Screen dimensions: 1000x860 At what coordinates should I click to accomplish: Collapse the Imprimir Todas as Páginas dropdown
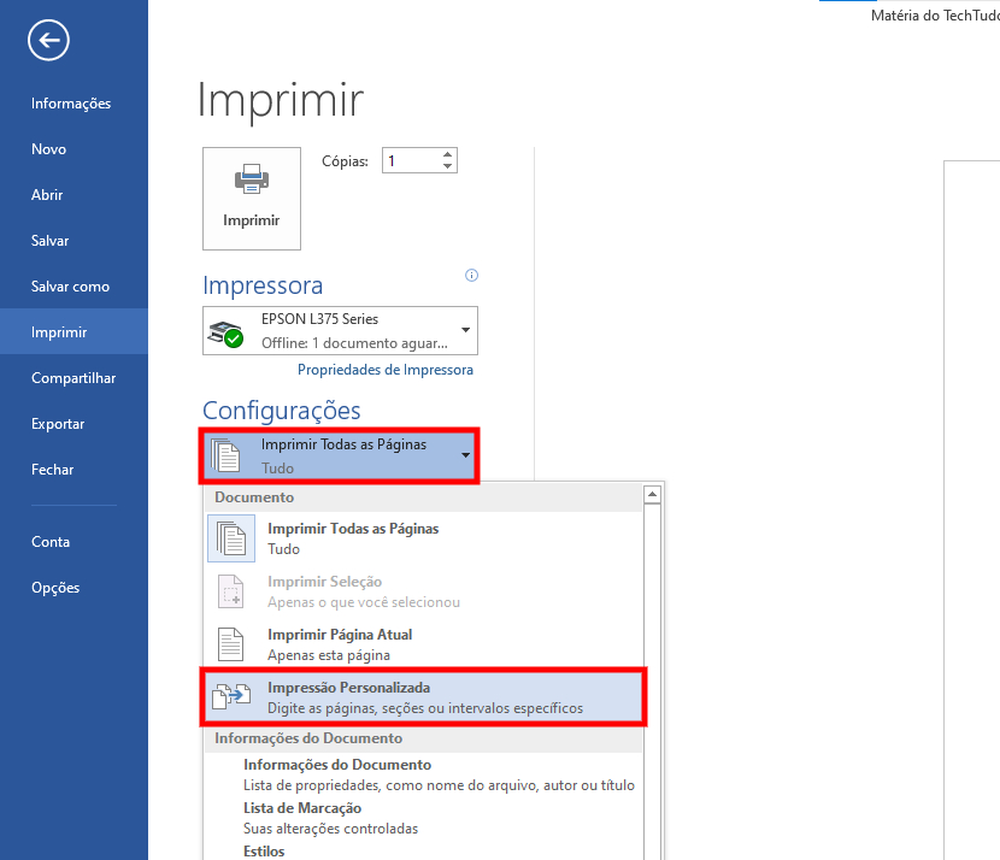465,456
